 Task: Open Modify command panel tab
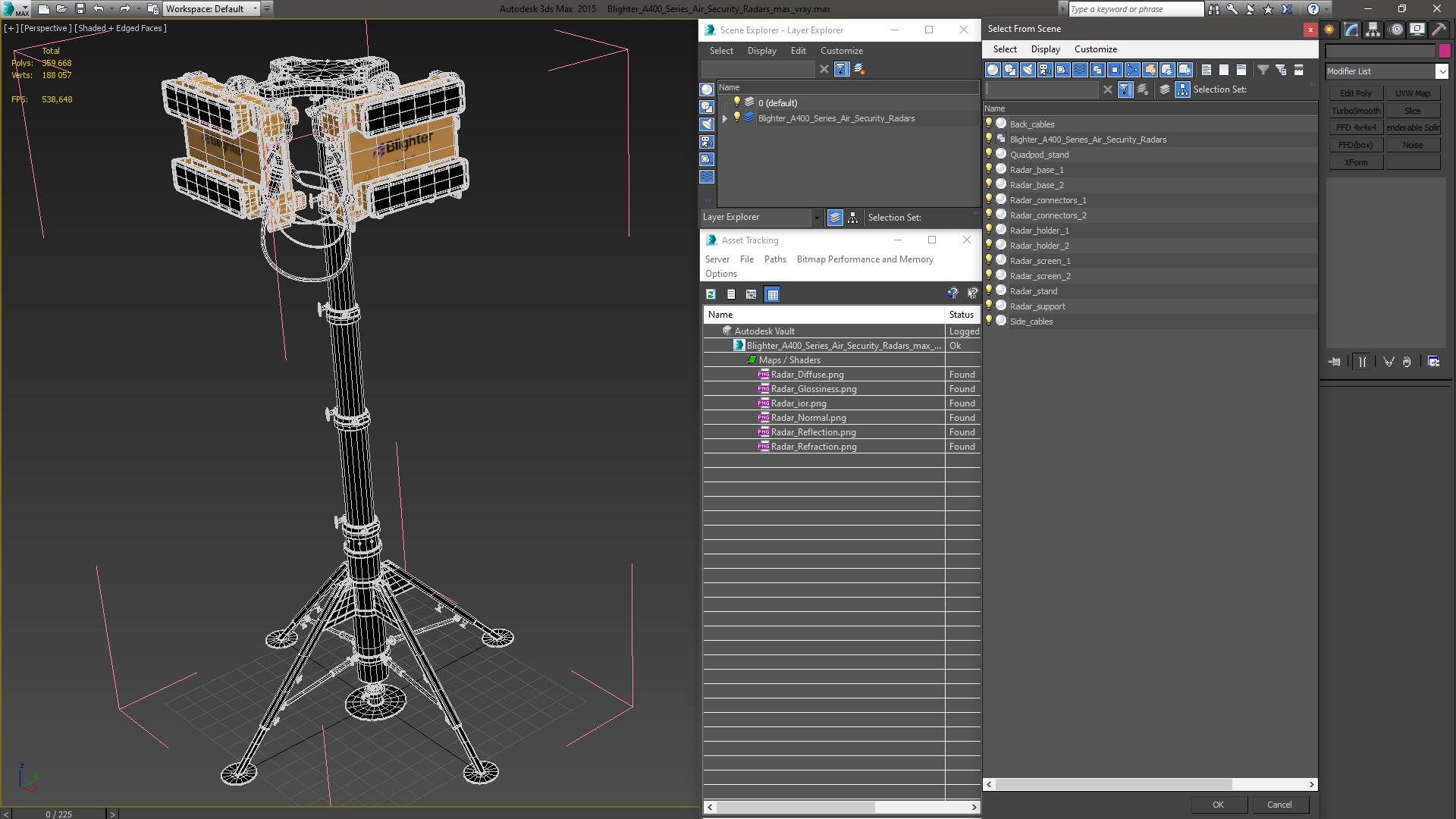[1351, 30]
